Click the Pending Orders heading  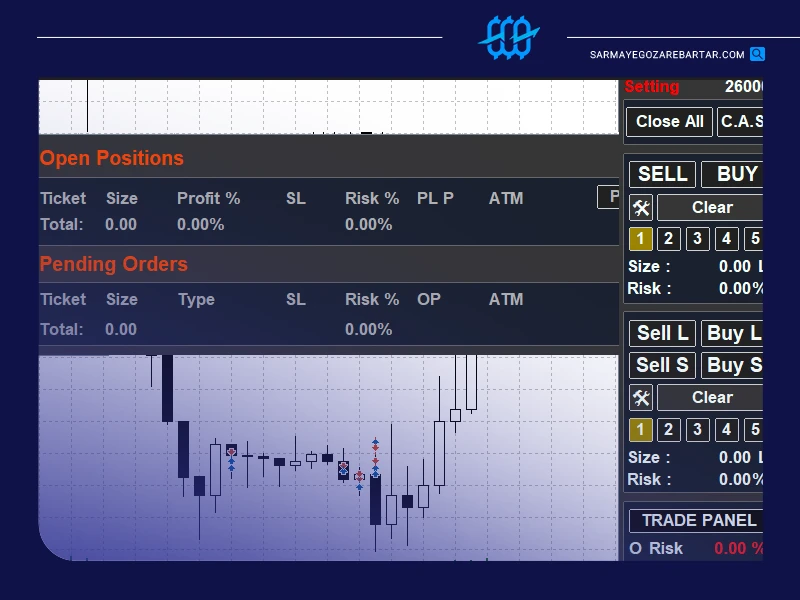point(114,264)
